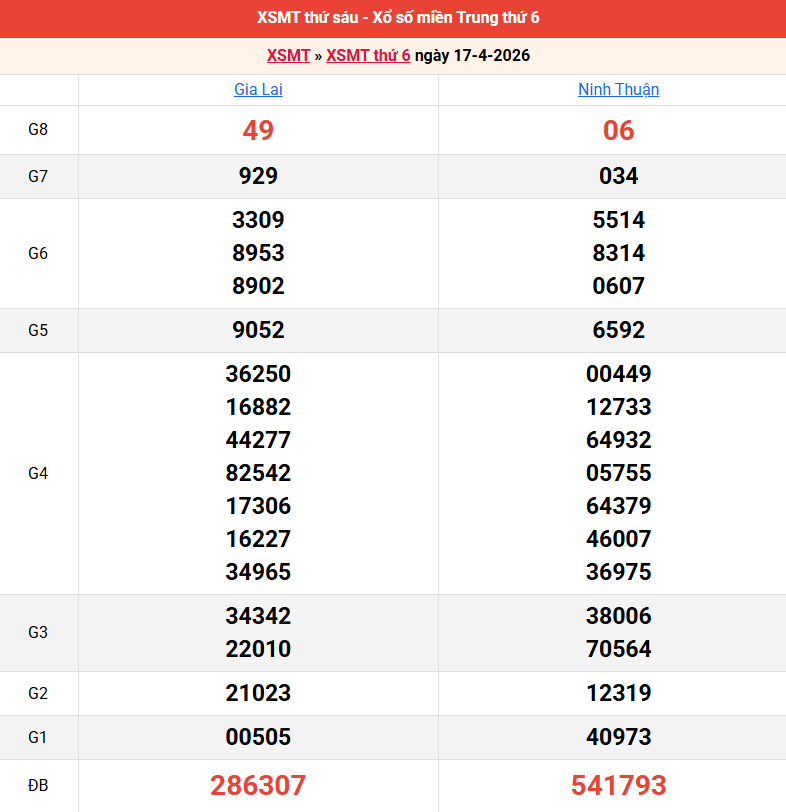
Task: Click the G4 row label
Action: (x=38, y=473)
